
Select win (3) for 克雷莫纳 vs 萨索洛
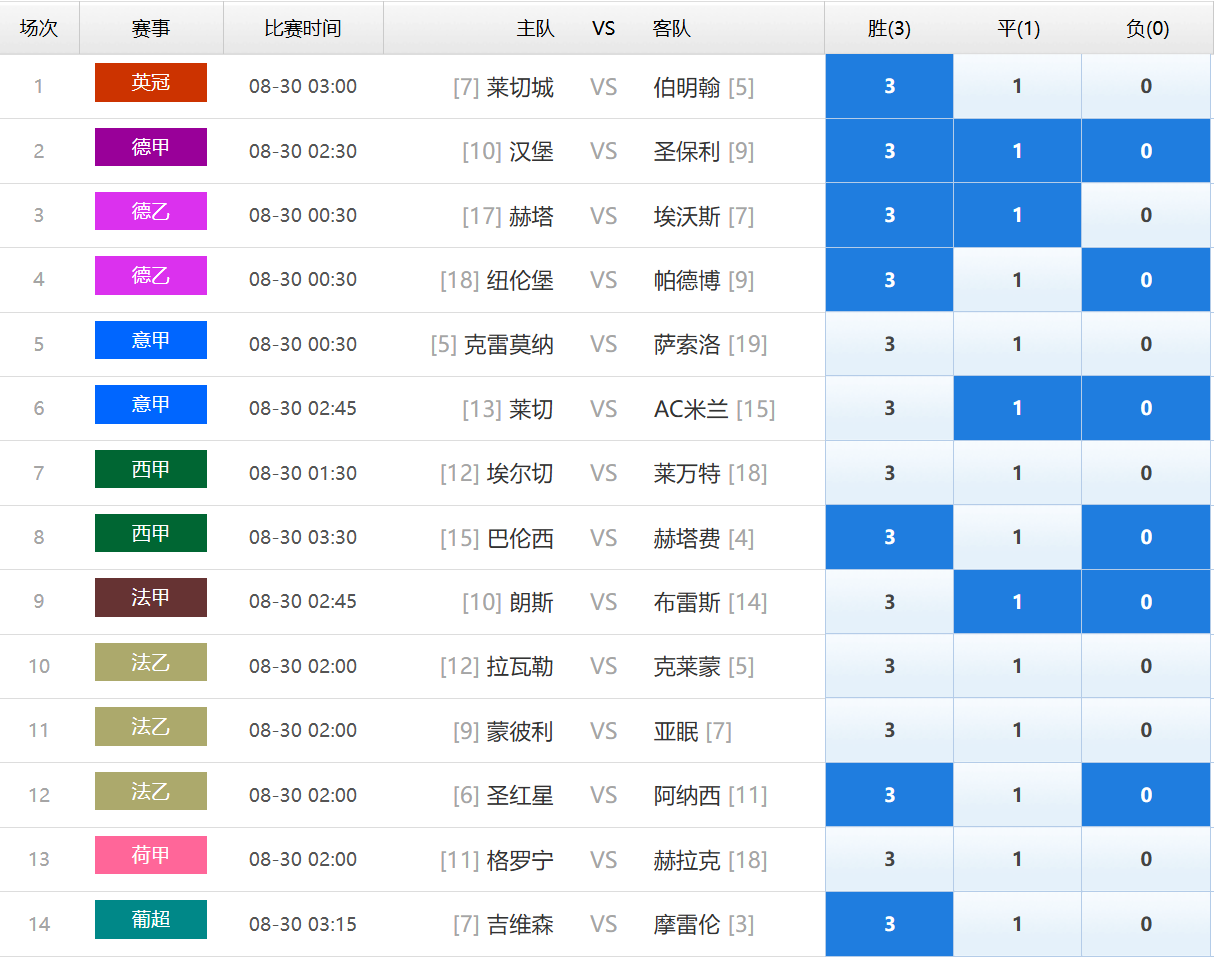(x=889, y=344)
